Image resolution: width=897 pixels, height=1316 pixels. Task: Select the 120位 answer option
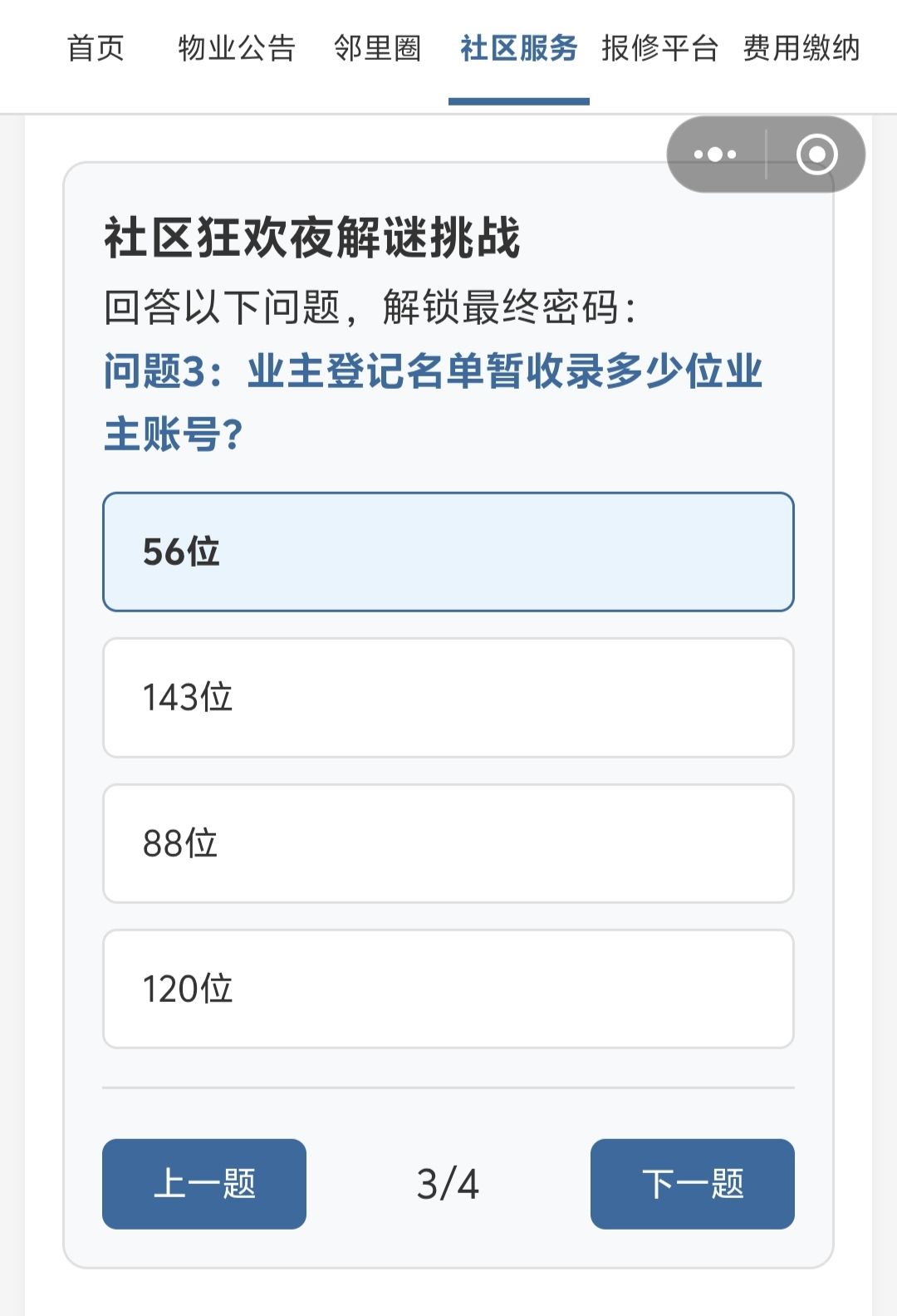click(448, 989)
